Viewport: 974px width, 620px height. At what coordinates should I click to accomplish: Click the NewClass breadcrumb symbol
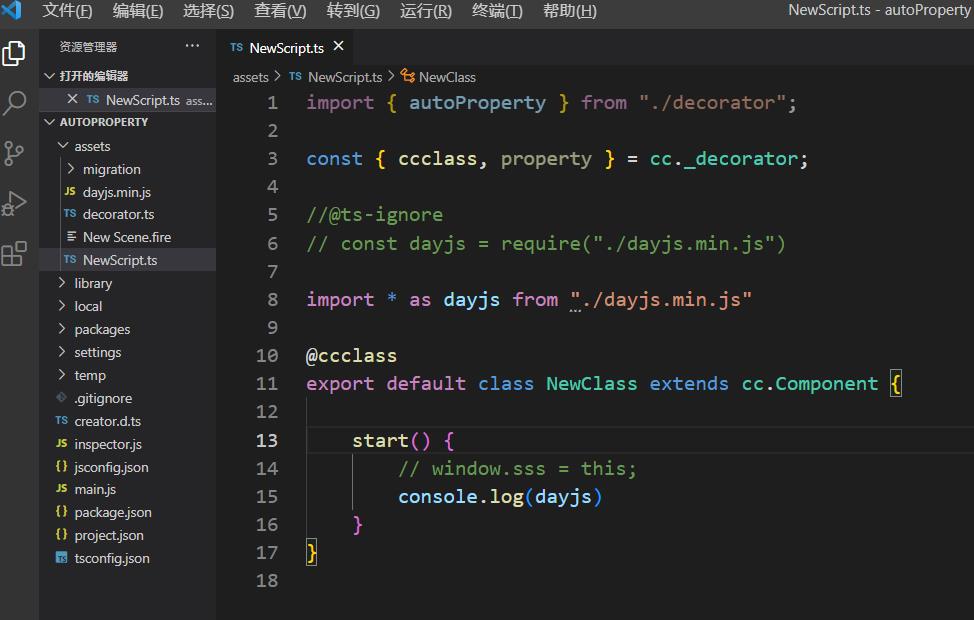447,77
